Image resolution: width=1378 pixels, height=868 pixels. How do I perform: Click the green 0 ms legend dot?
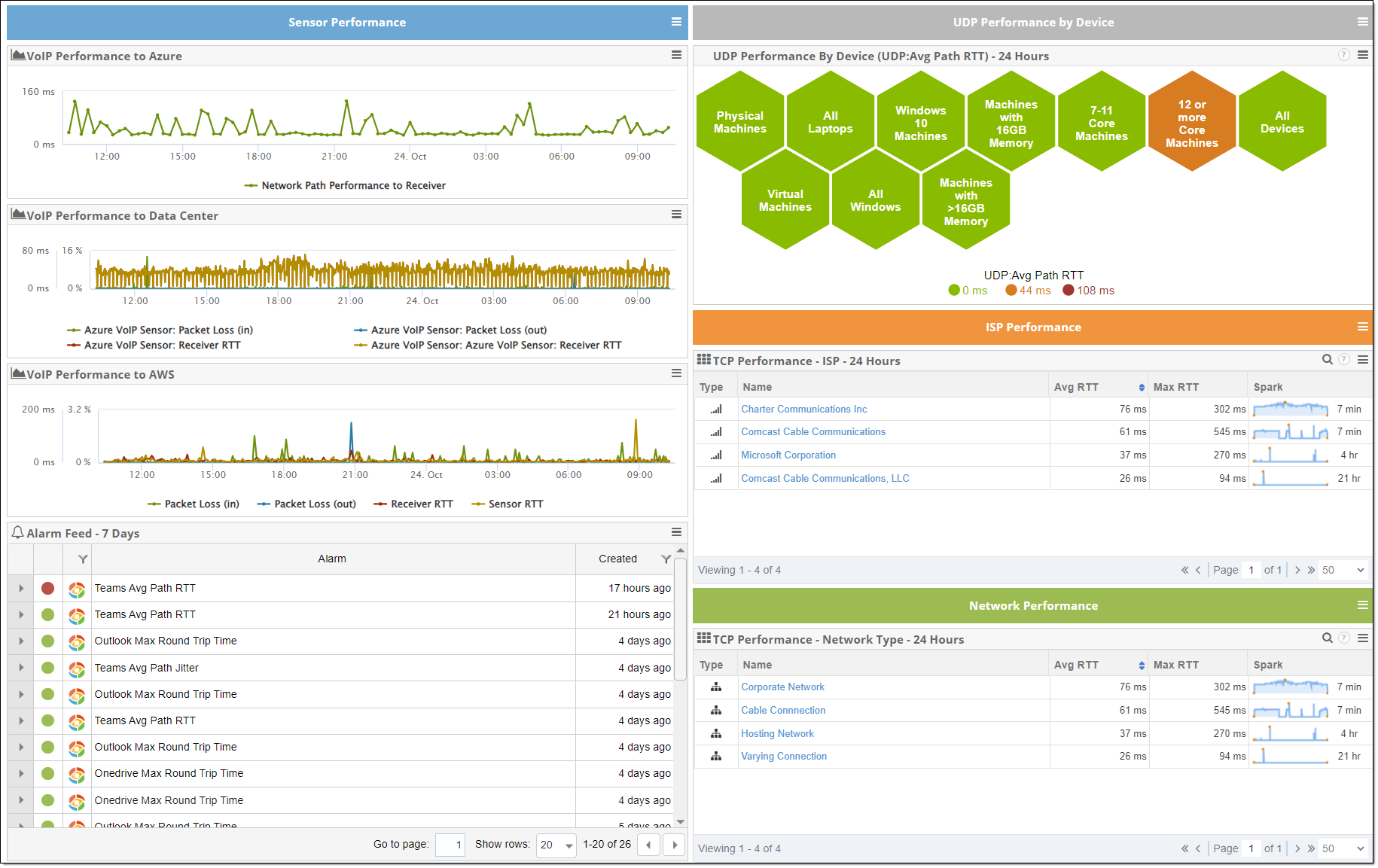coord(954,290)
